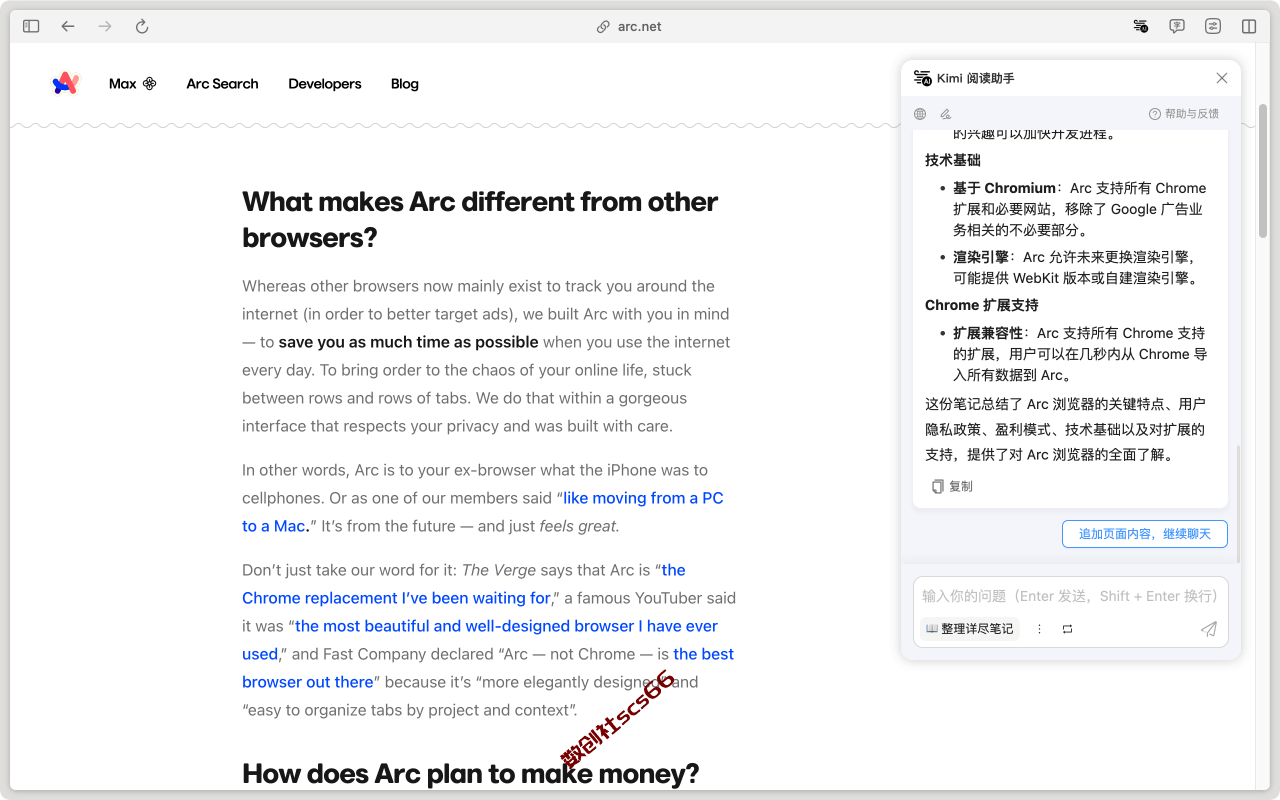Click the Kimi 阅读助手 logo icon
Image resolution: width=1280 pixels, height=800 pixels.
pyautogui.click(x=922, y=78)
